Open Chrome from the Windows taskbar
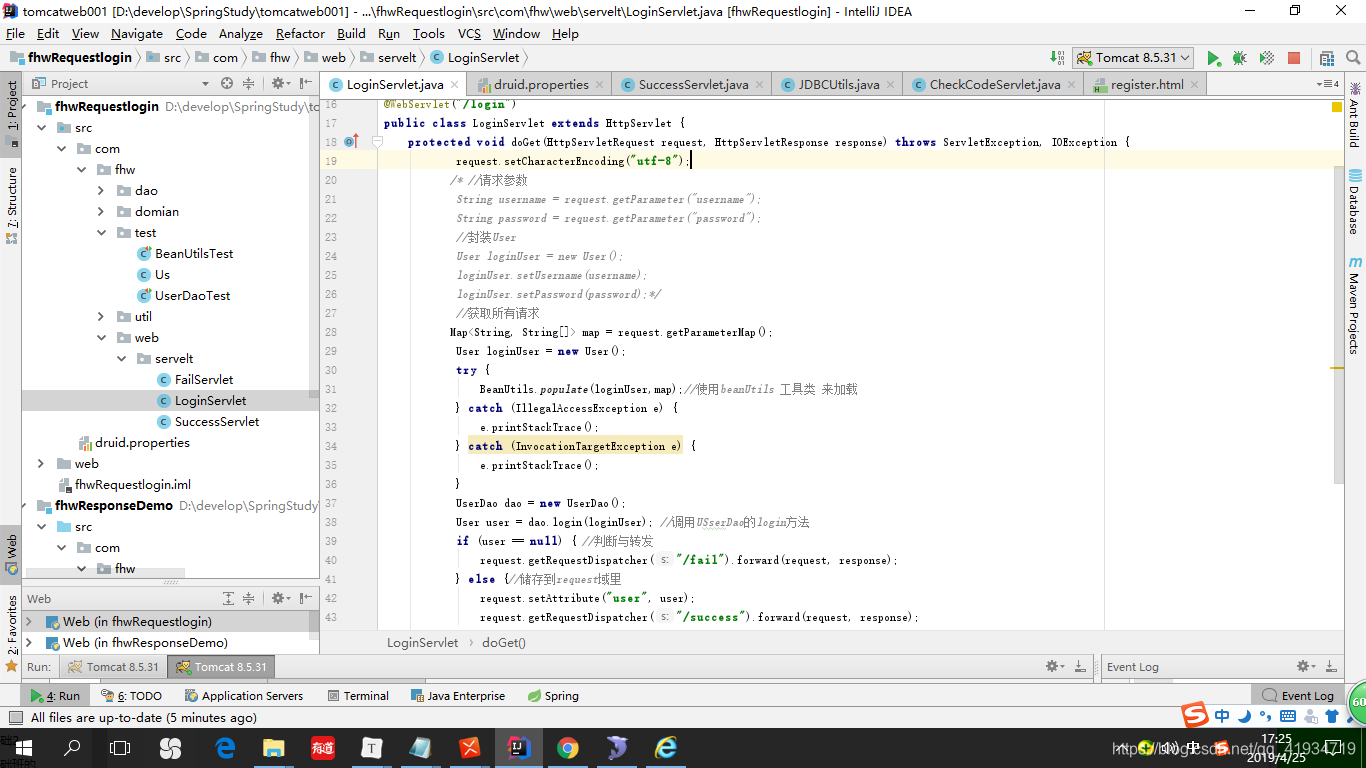Viewport: 1366px width, 768px height. (567, 747)
